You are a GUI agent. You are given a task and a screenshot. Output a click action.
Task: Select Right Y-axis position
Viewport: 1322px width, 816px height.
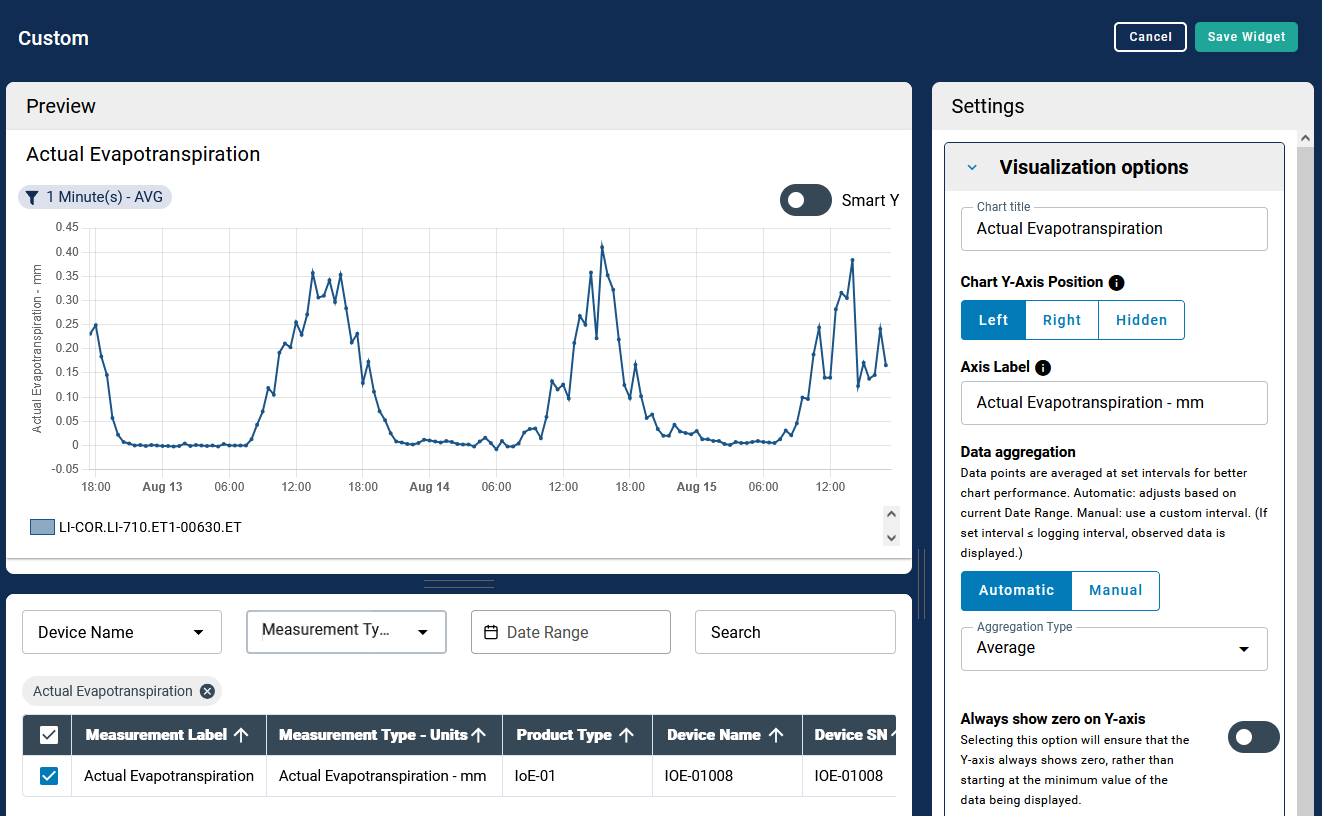click(1061, 320)
